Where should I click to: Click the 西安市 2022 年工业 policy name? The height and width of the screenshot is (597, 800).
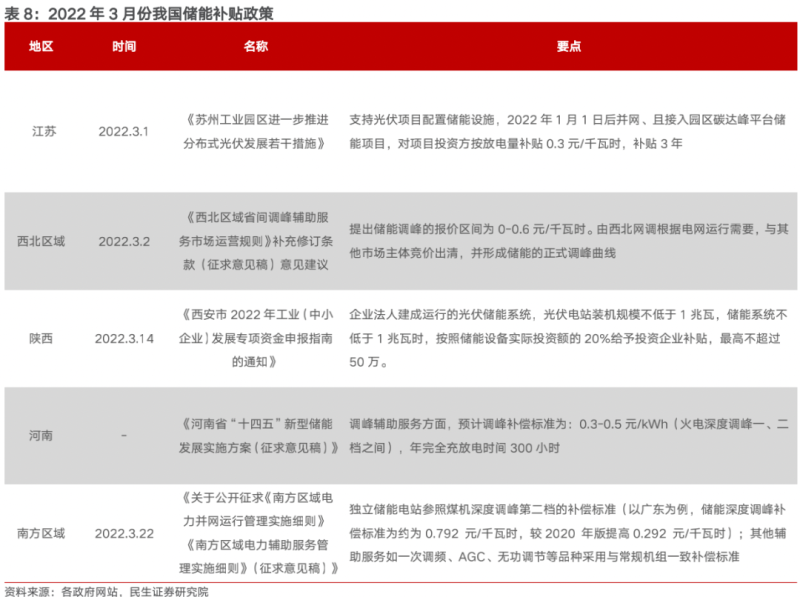point(256,339)
